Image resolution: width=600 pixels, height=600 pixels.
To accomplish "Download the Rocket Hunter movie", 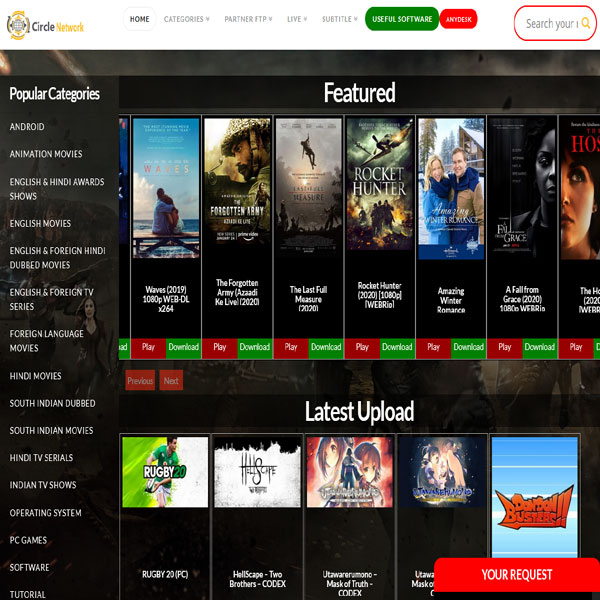I will (397, 347).
